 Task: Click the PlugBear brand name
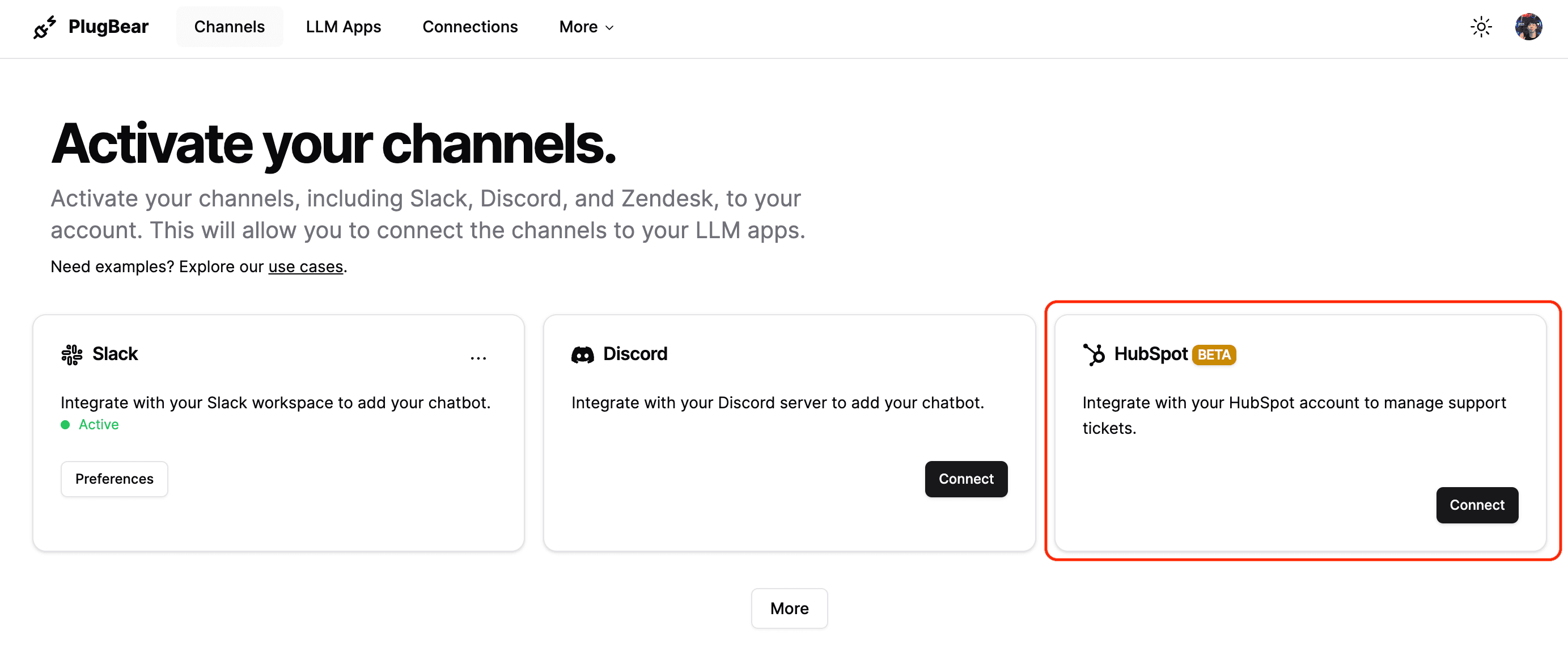coord(108,27)
